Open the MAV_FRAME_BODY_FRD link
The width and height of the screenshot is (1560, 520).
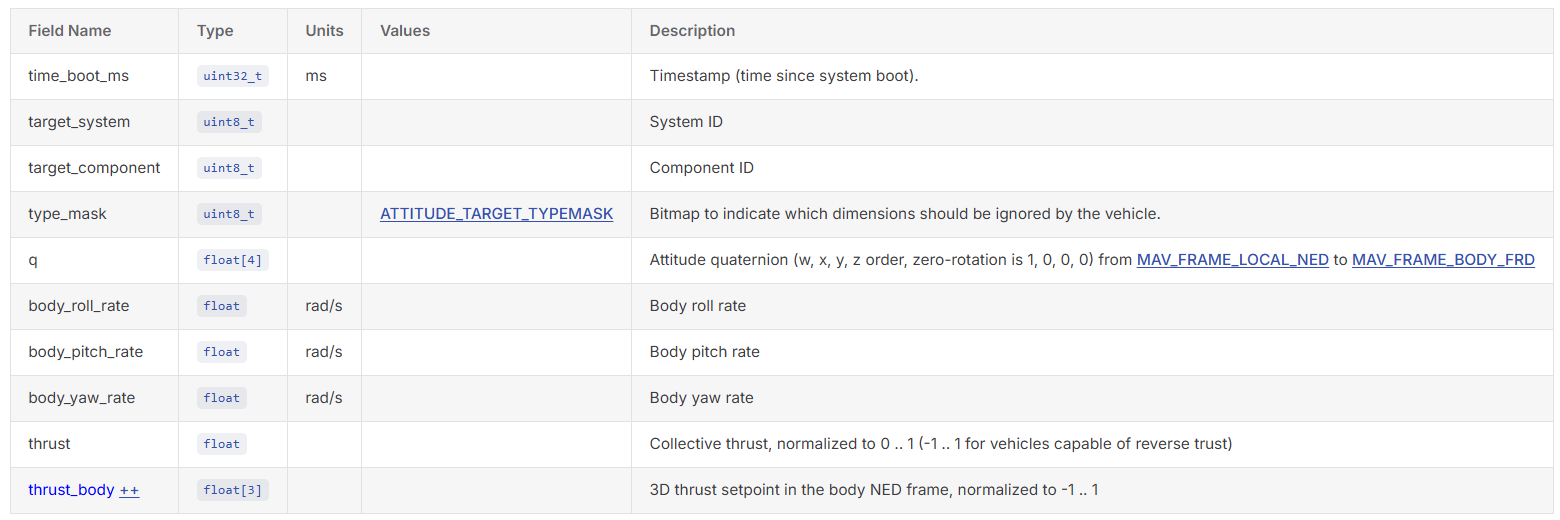click(1443, 260)
